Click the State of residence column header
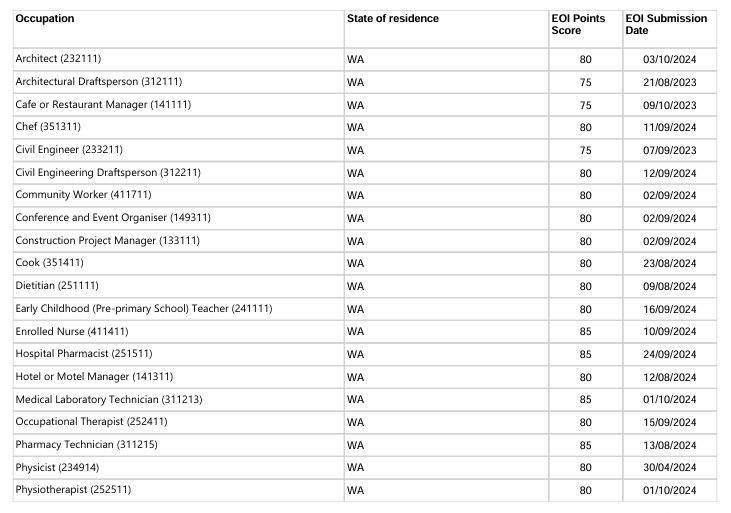The image size is (731, 513). coord(392,19)
